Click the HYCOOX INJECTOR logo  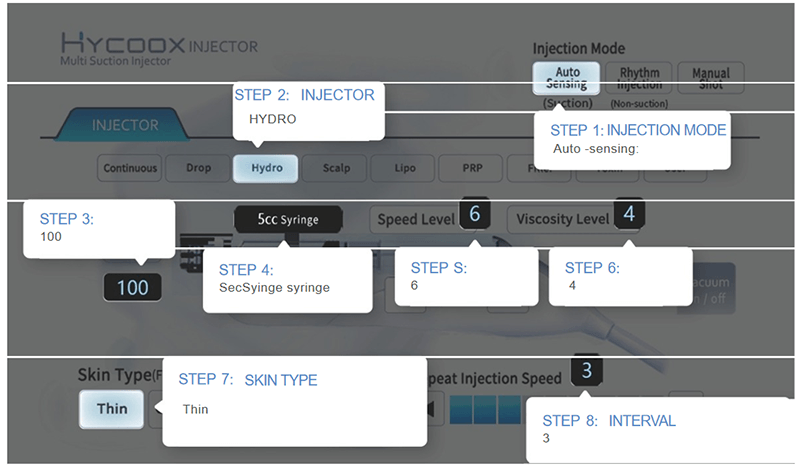click(x=160, y=44)
